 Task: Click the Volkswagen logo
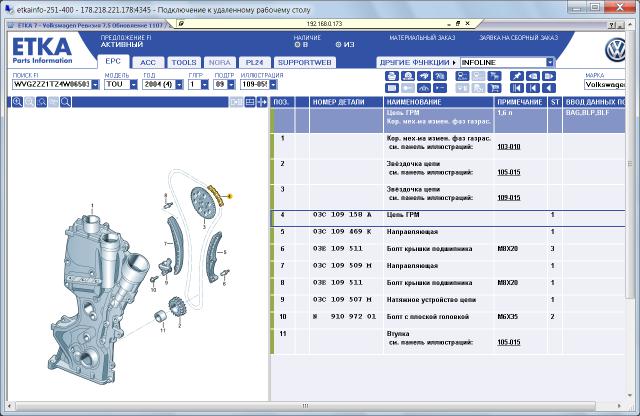[x=615, y=50]
